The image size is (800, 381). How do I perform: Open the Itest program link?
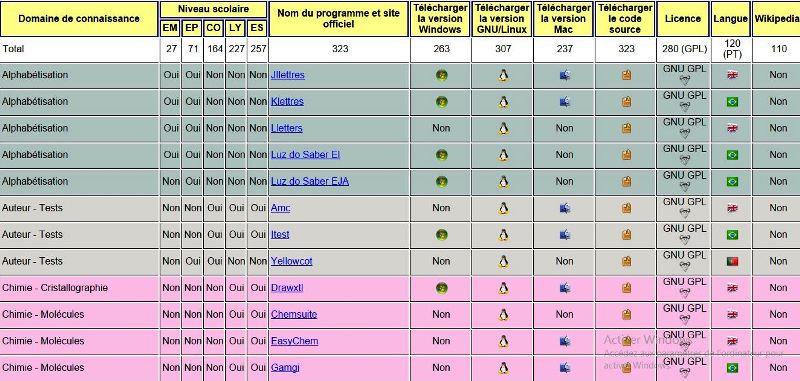click(x=280, y=234)
